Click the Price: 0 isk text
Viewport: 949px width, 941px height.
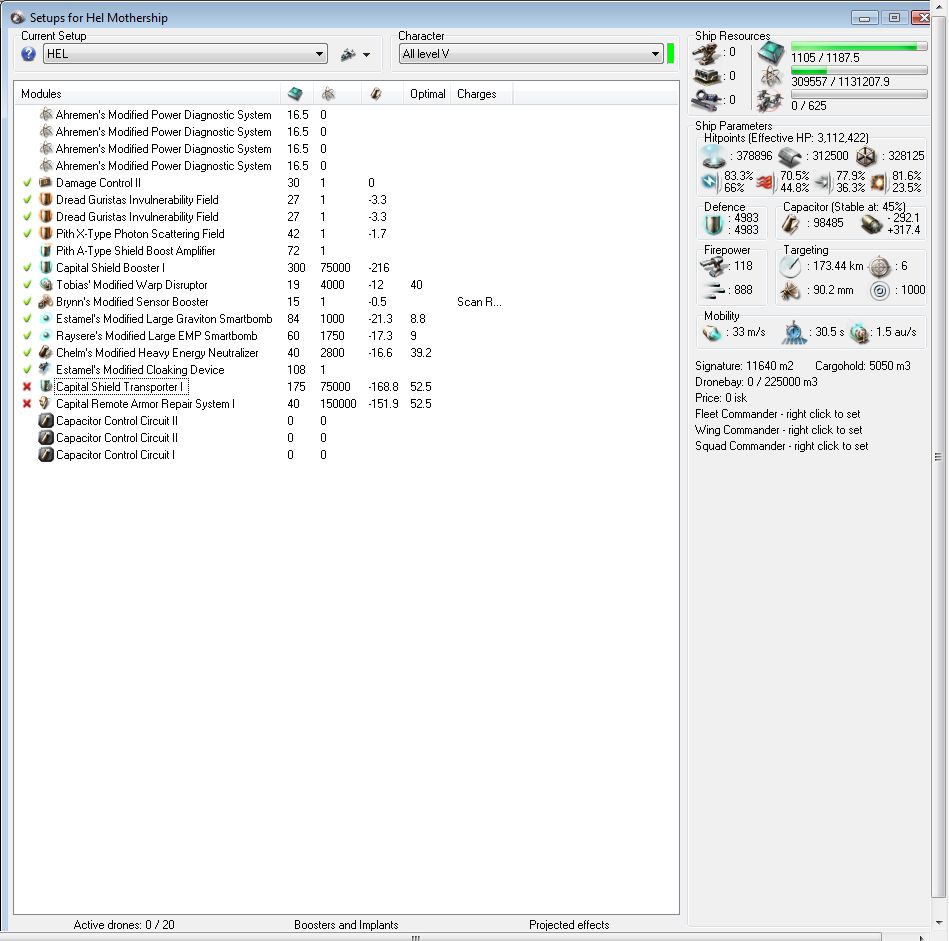pos(721,398)
